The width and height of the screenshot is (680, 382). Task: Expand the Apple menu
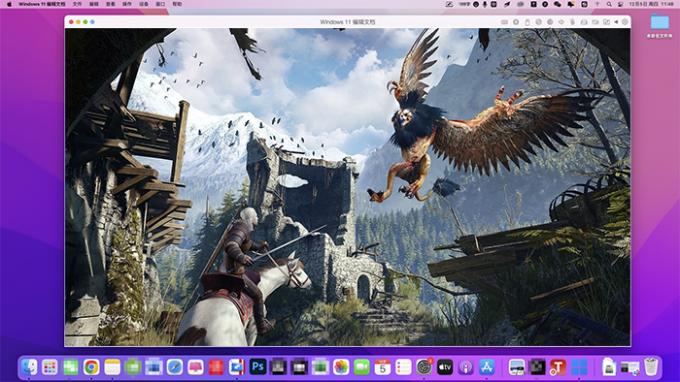9,4
